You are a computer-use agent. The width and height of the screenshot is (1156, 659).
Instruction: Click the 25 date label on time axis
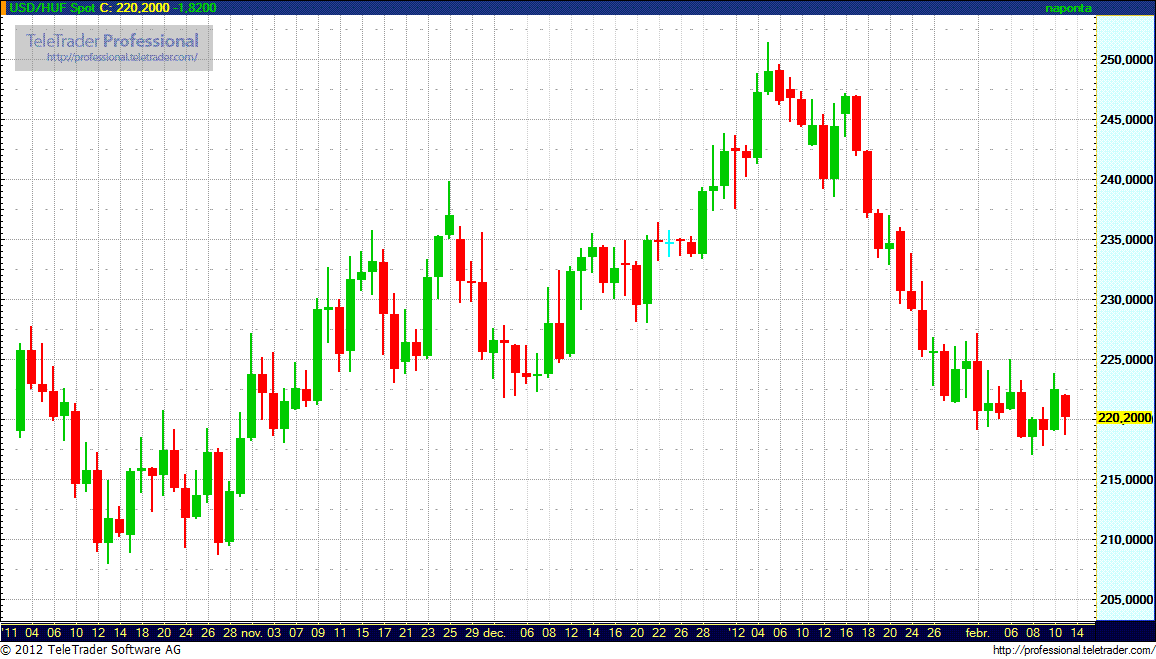pyautogui.click(x=450, y=632)
